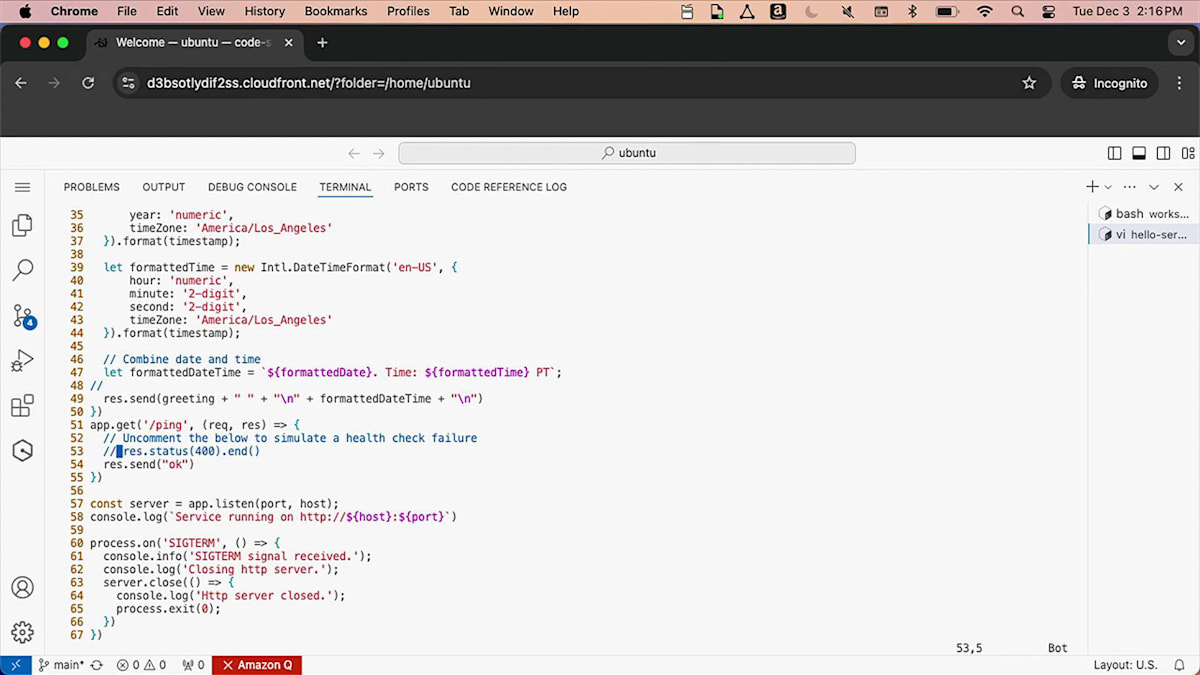Click the res.send("ok") code line

coord(149,464)
